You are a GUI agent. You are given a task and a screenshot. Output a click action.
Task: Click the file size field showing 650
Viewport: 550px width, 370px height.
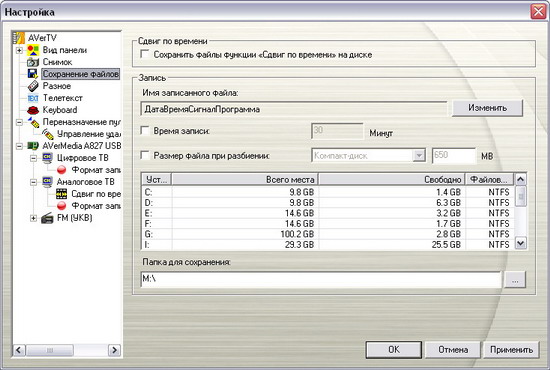[454, 155]
